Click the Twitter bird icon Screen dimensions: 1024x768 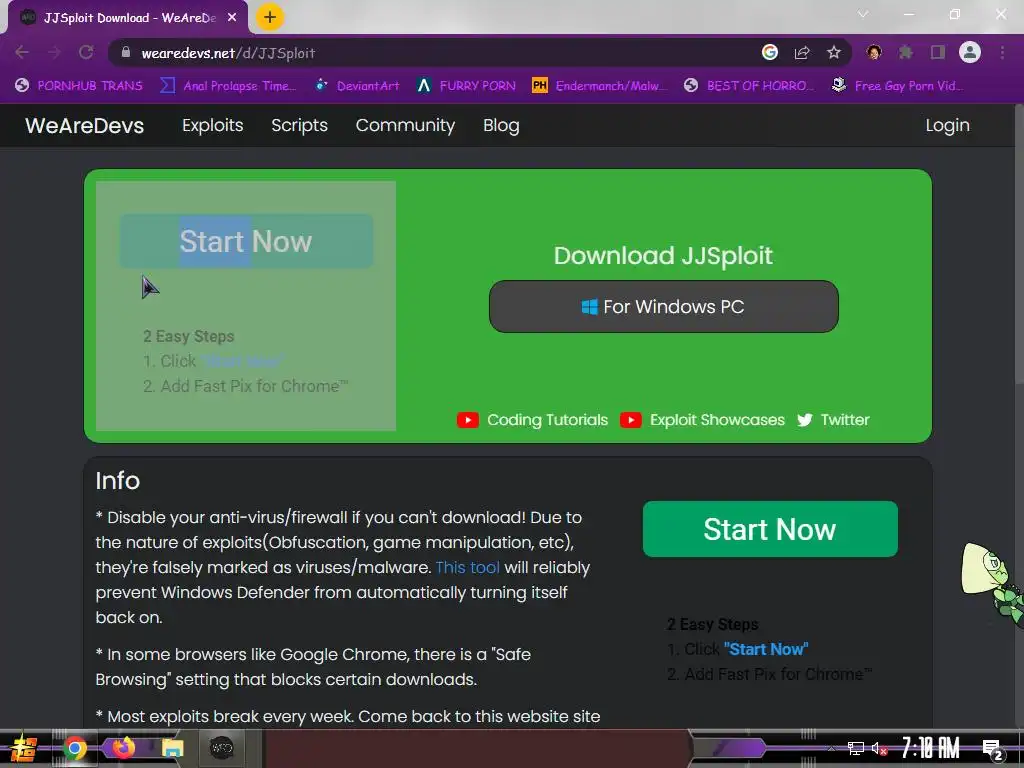pyautogui.click(x=805, y=420)
